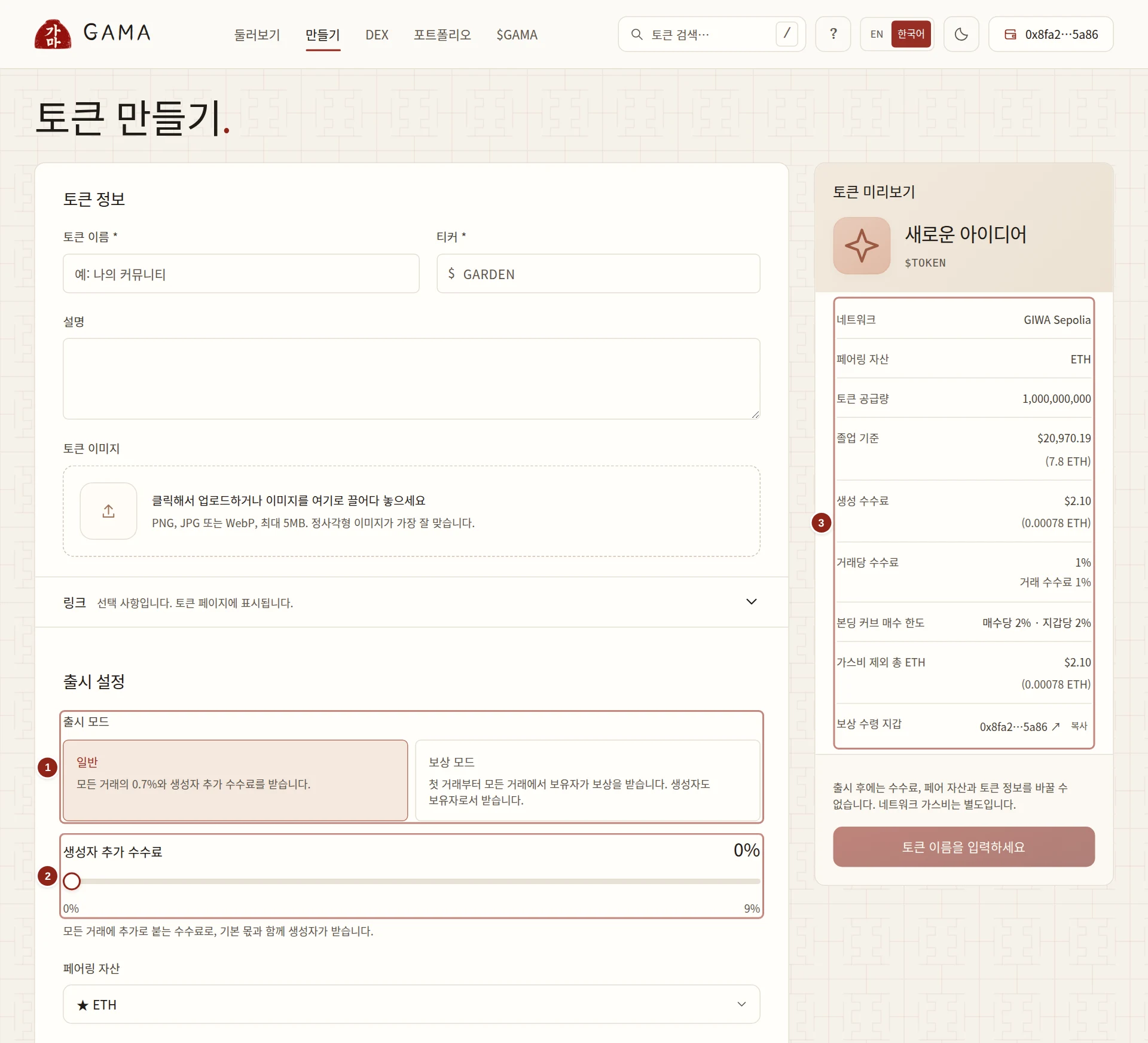Select the 보상 모드 launch mode card
The width and height of the screenshot is (1148, 1043).
pos(587,780)
